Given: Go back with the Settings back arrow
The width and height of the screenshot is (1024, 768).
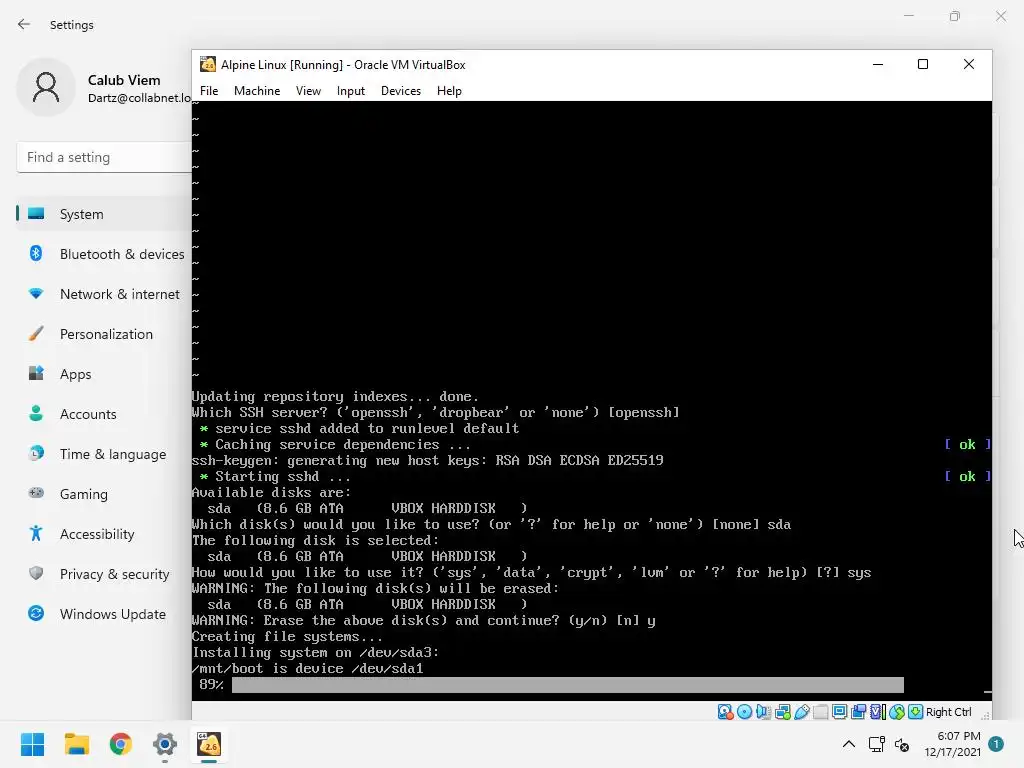Looking at the screenshot, I should 24,24.
